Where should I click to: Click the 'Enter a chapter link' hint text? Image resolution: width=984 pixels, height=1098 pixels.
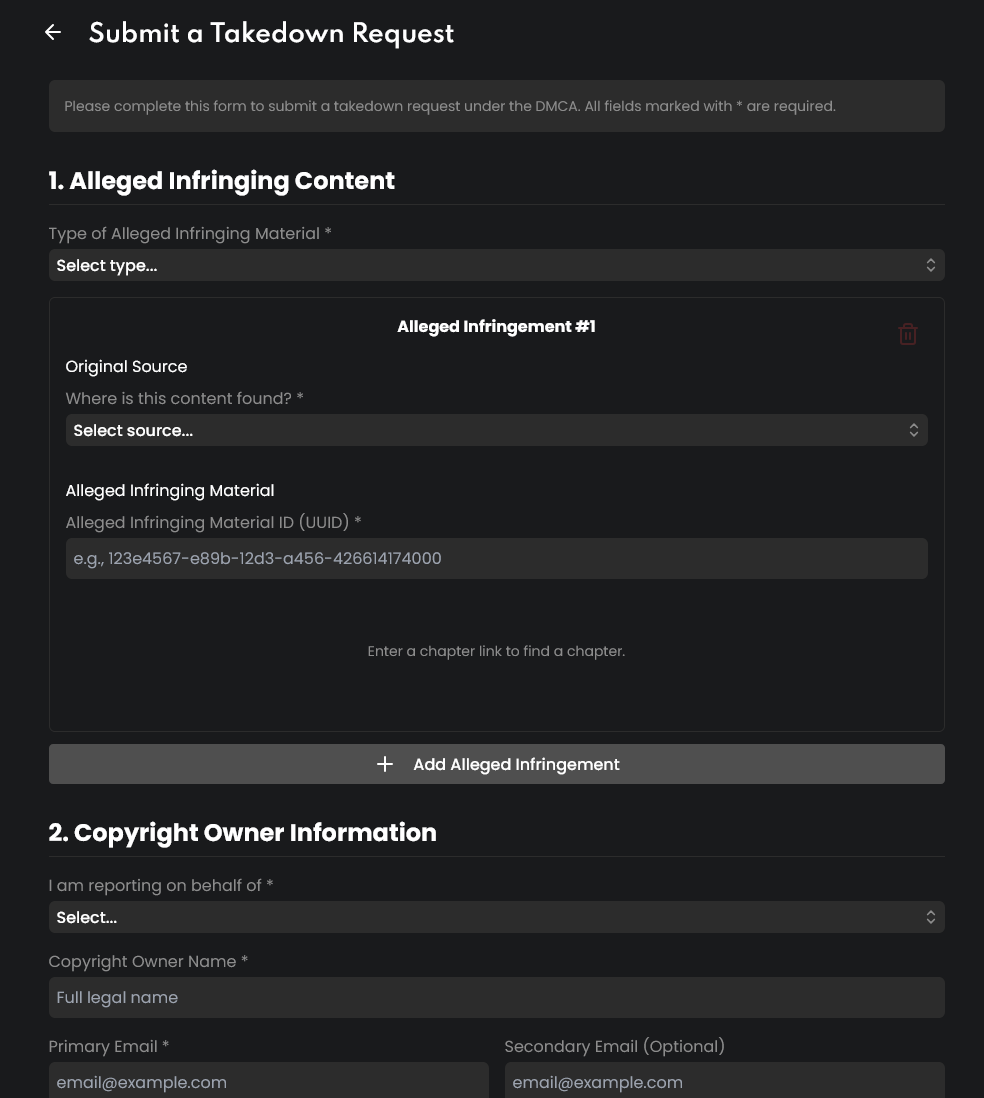[496, 651]
